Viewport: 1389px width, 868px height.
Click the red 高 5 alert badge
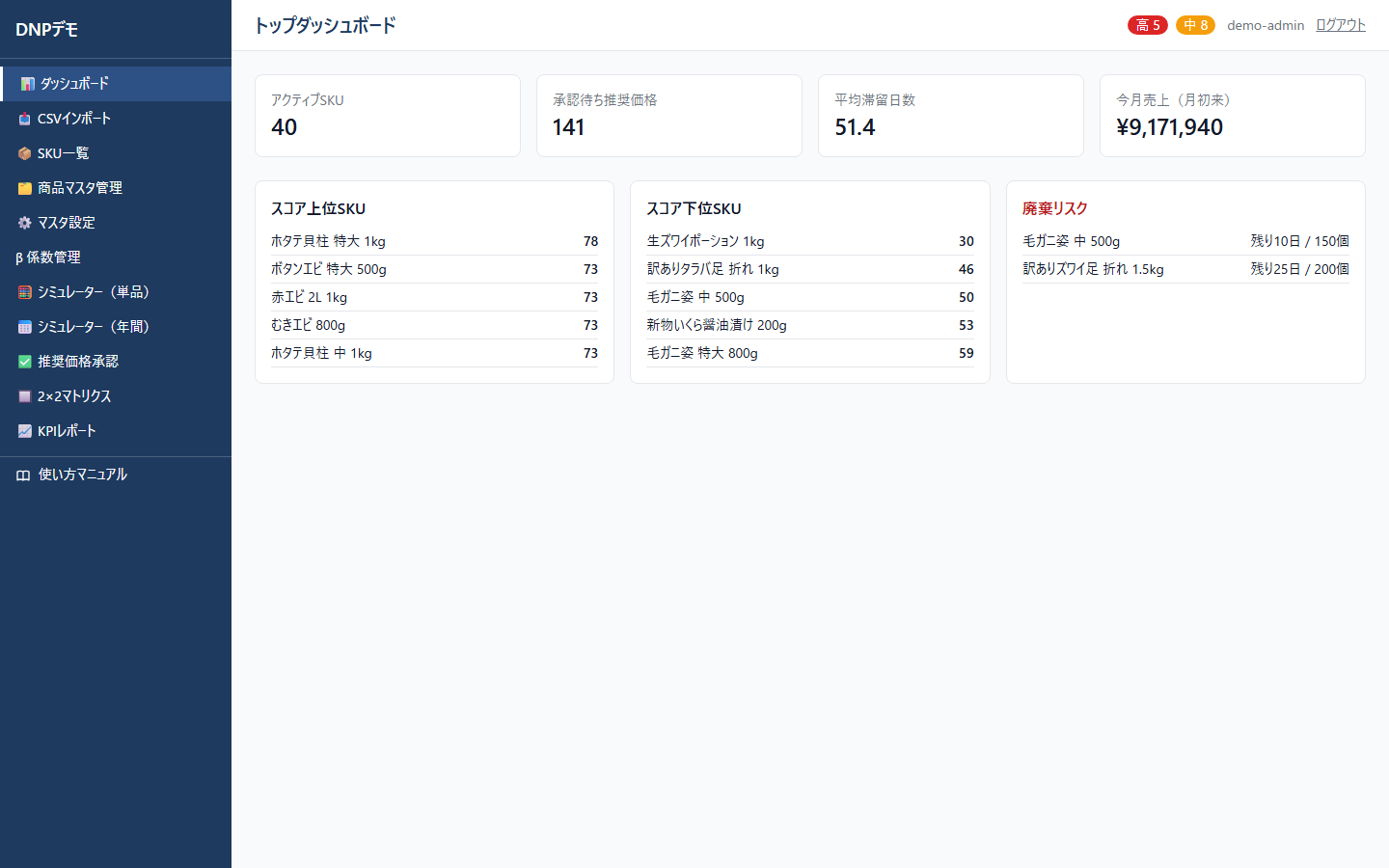click(1148, 25)
